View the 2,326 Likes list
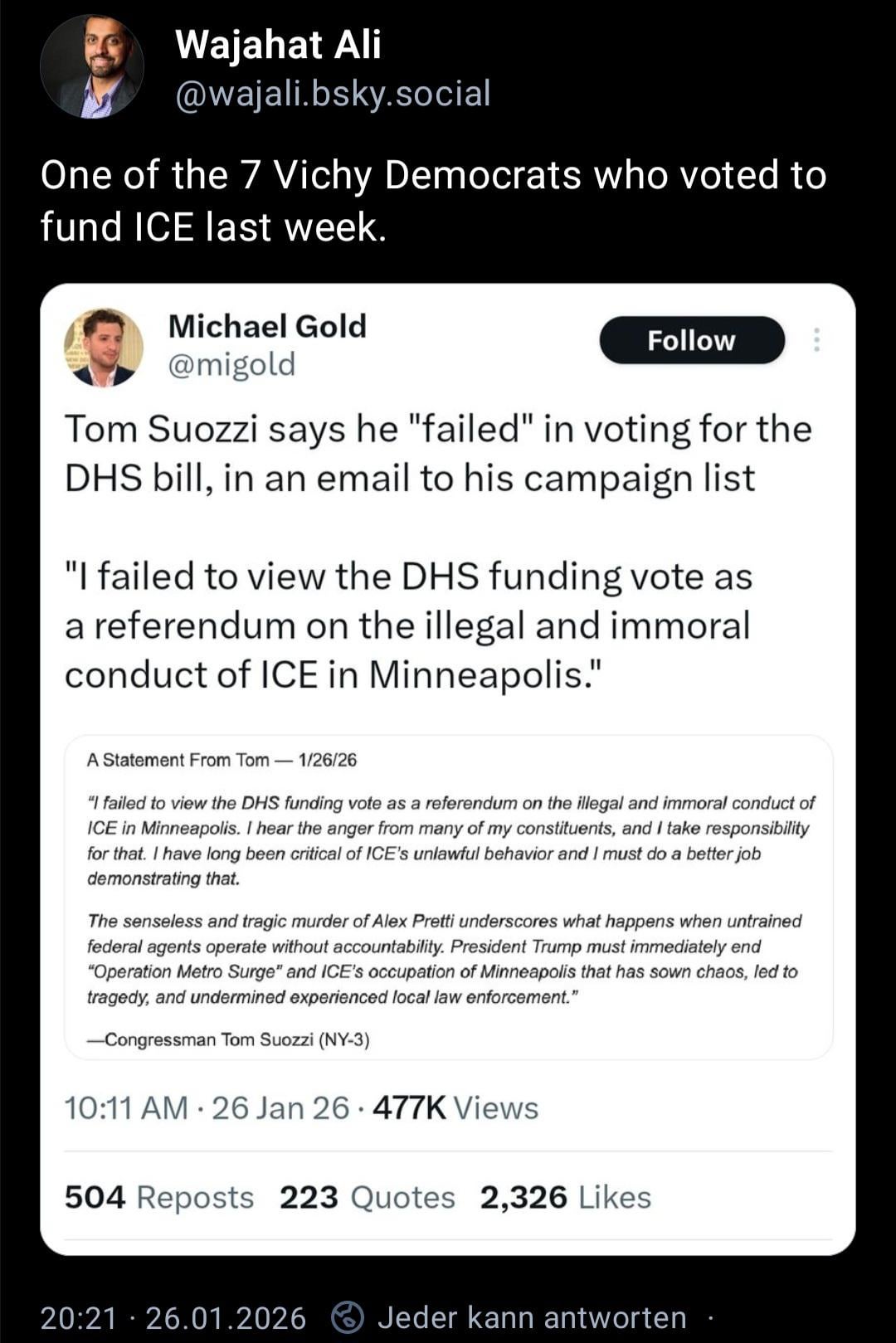 tap(565, 1197)
